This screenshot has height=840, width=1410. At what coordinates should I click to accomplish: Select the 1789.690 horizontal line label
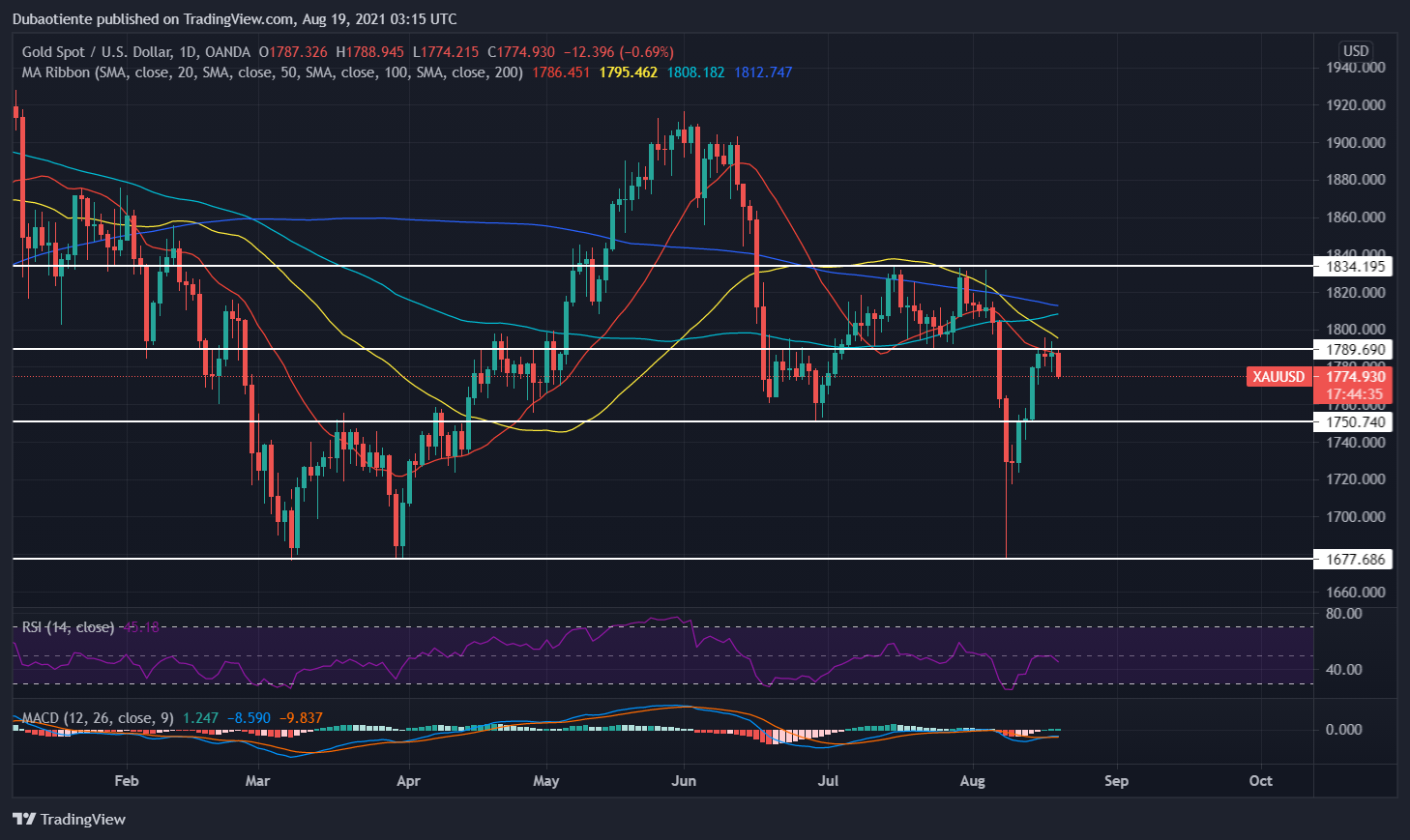[x=1355, y=350]
